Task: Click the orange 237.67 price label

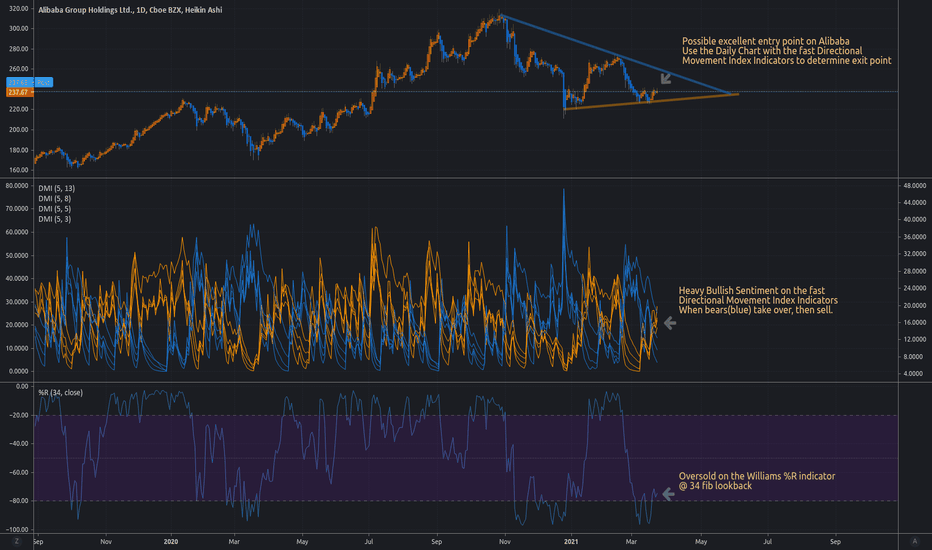Action: coord(18,92)
